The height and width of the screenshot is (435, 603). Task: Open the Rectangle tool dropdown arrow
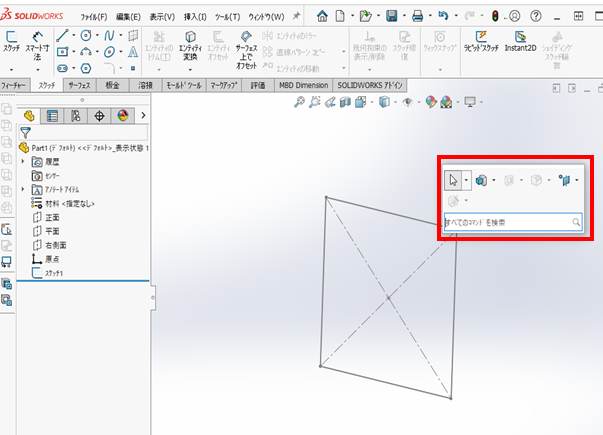(74, 52)
